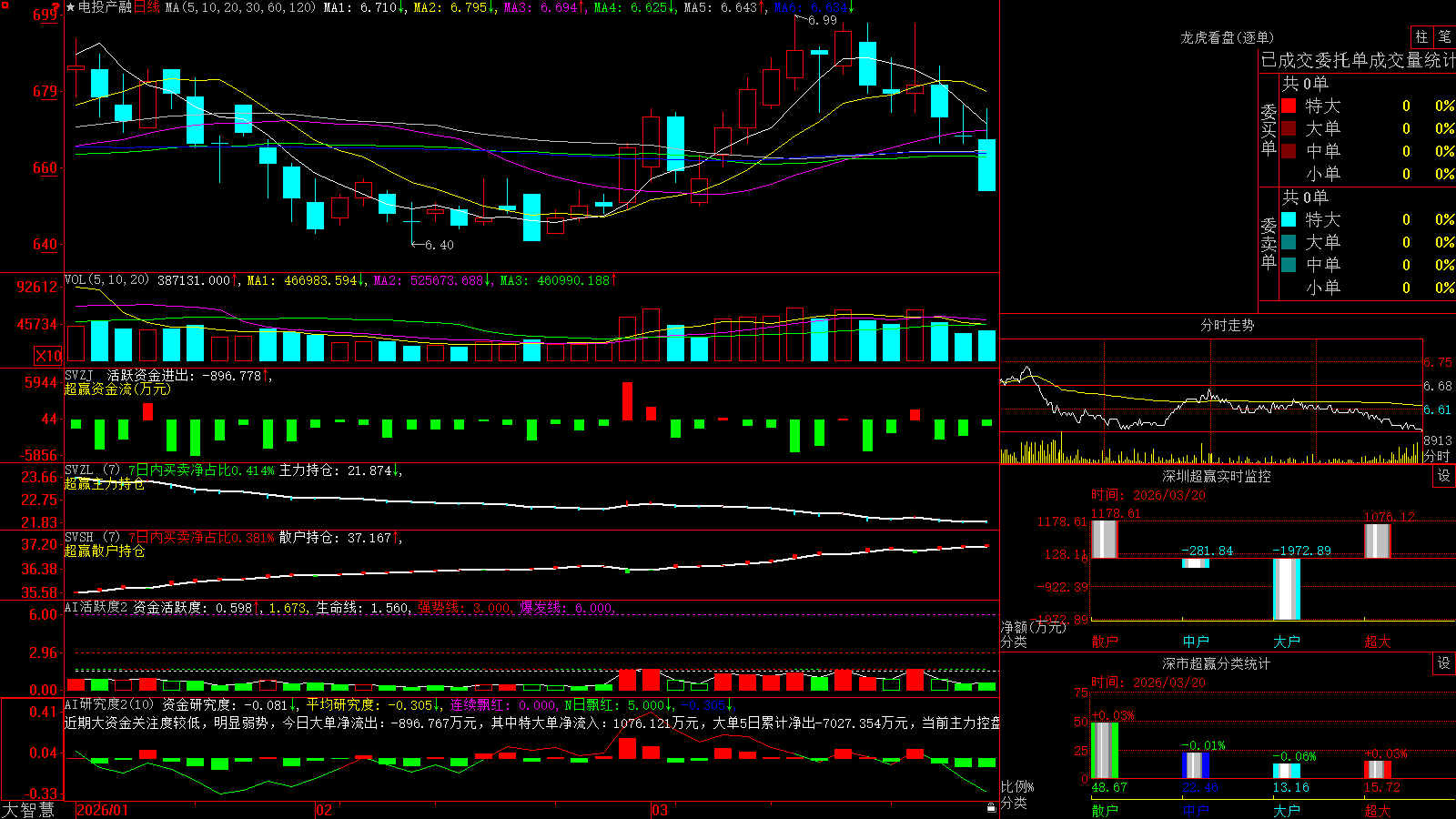Click the 爆发线: 6.000 value

[566, 608]
